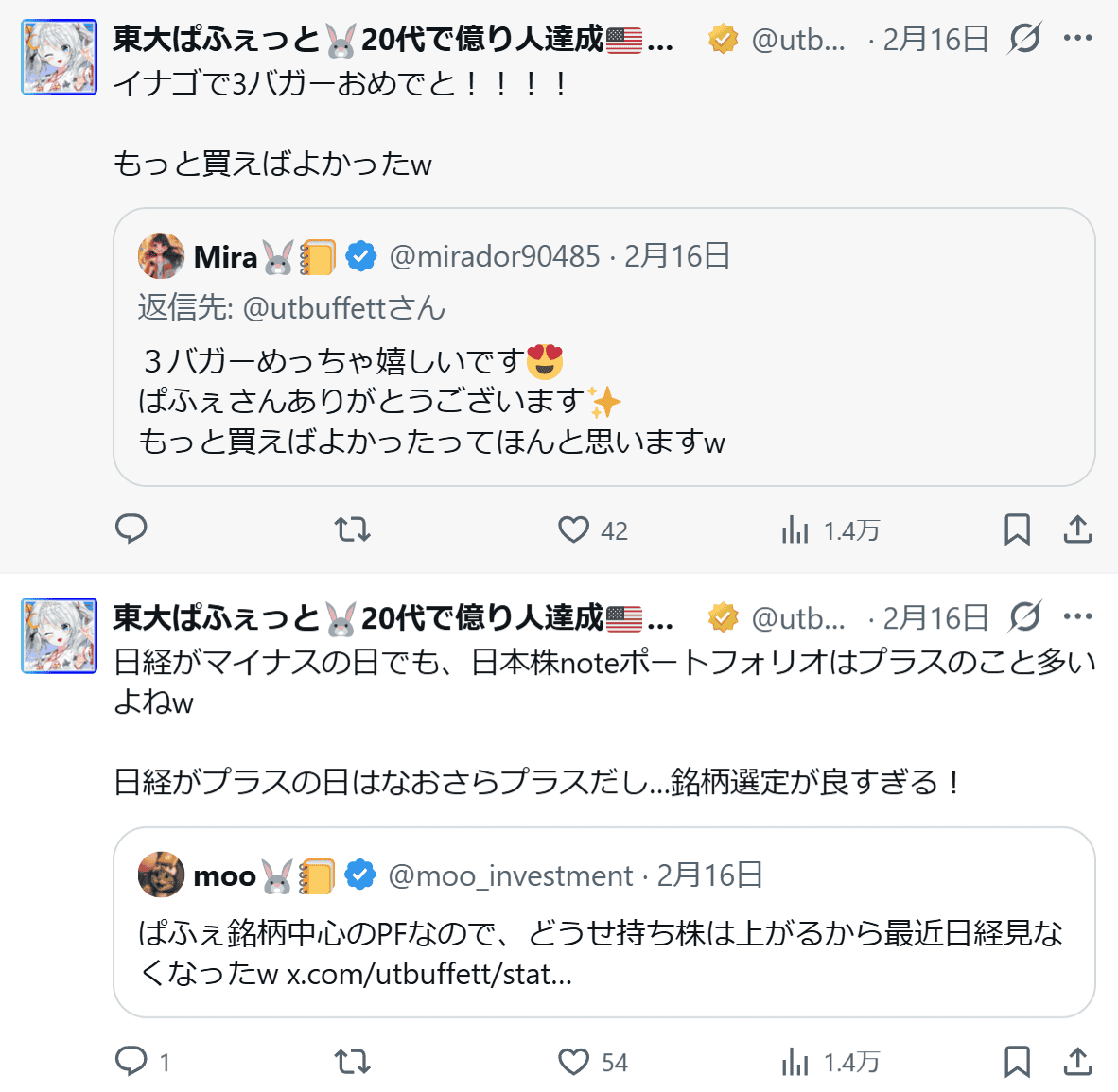Share the second post

tap(1077, 1062)
